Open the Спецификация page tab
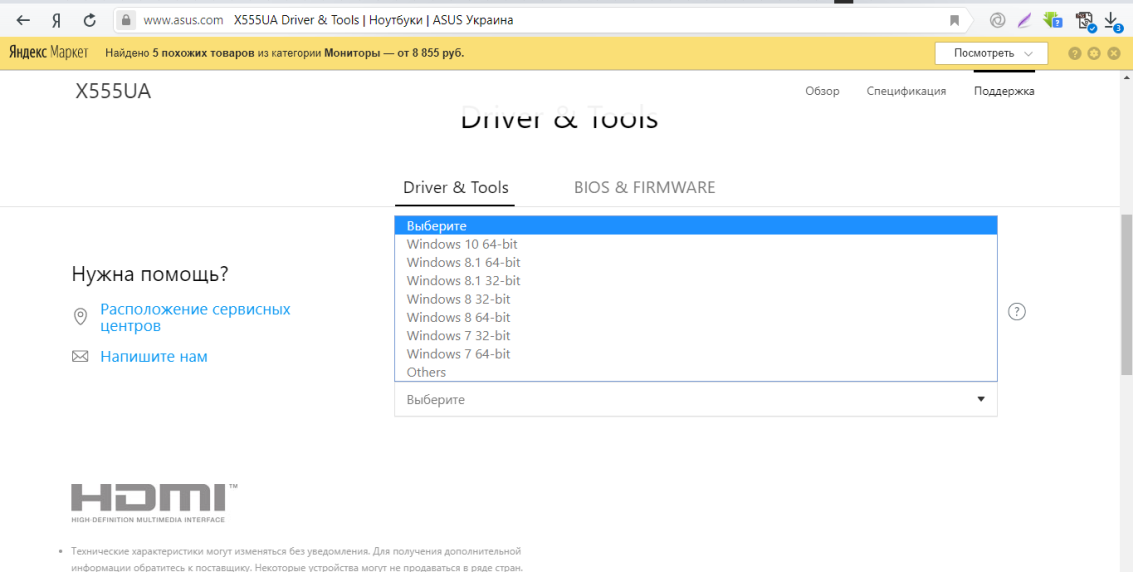Screen dimensions: 1133x572 point(906,91)
